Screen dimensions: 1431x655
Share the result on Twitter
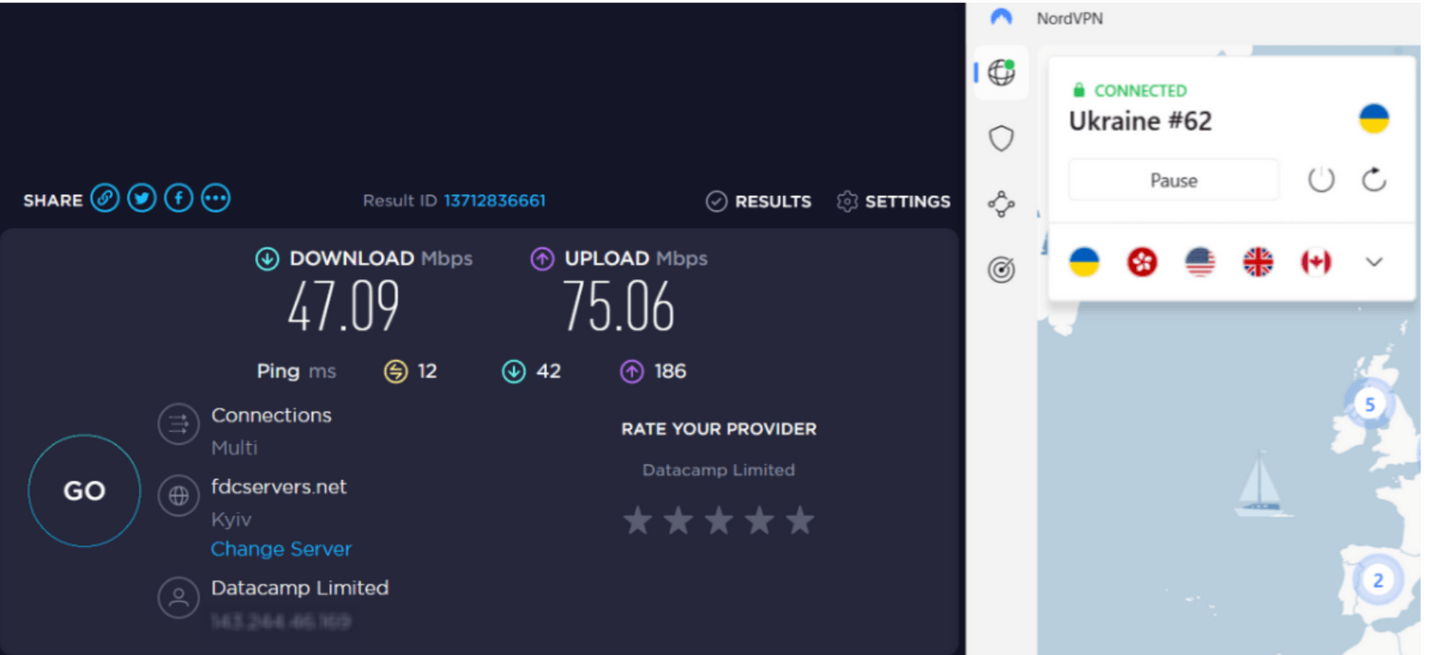tap(142, 199)
